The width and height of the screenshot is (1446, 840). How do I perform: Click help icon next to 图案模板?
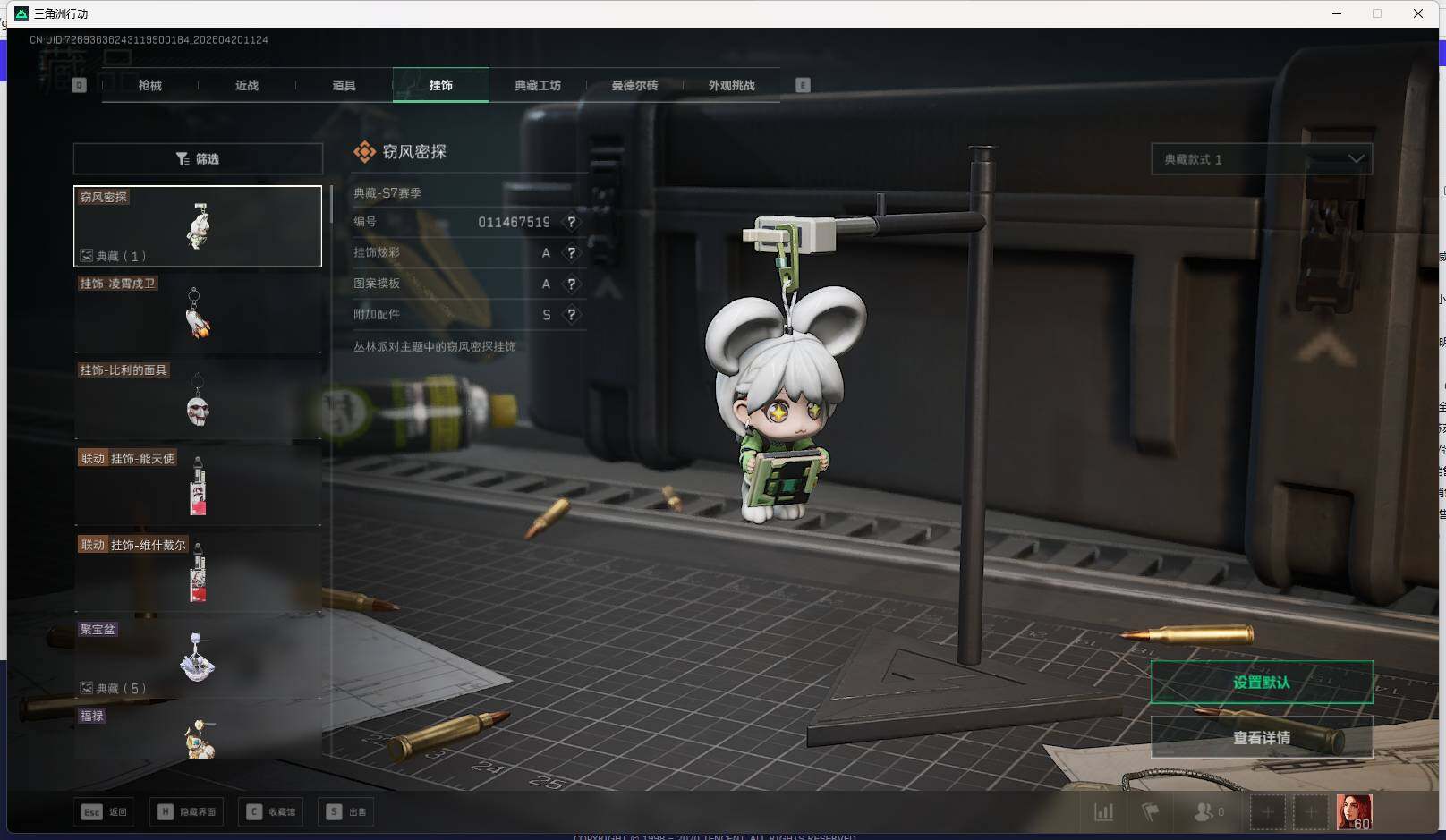tap(571, 284)
